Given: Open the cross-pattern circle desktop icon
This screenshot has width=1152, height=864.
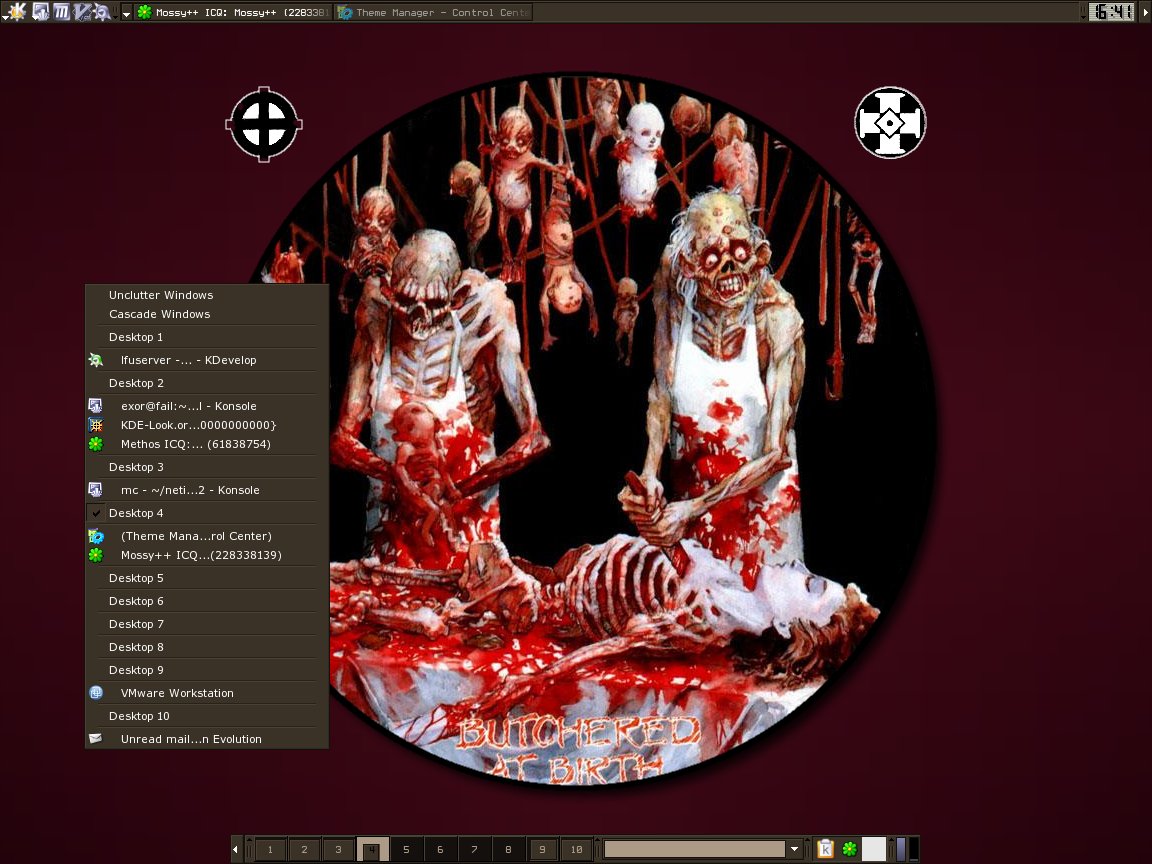Looking at the screenshot, I should (x=890, y=123).
